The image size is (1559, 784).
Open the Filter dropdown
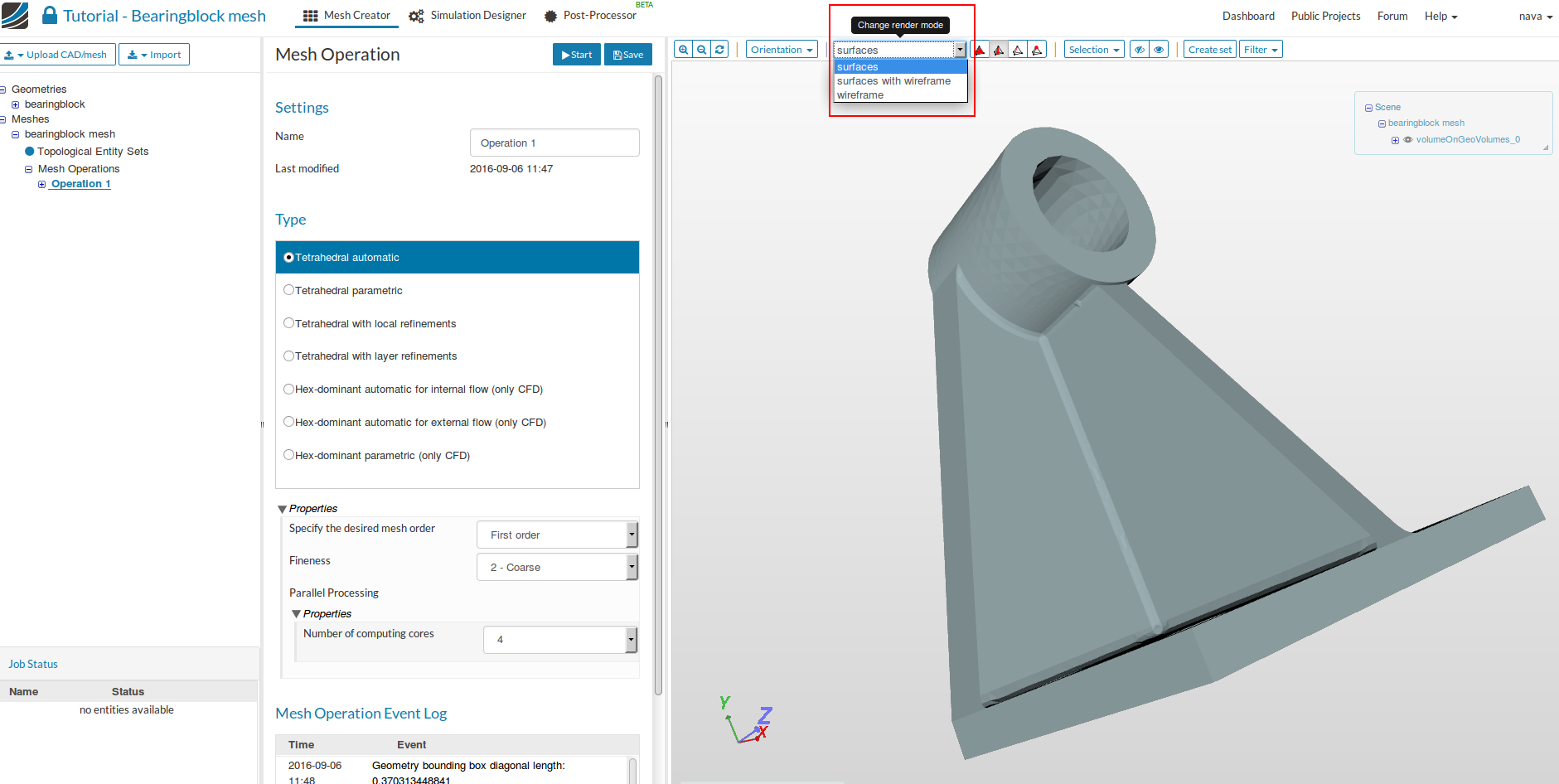1261,50
